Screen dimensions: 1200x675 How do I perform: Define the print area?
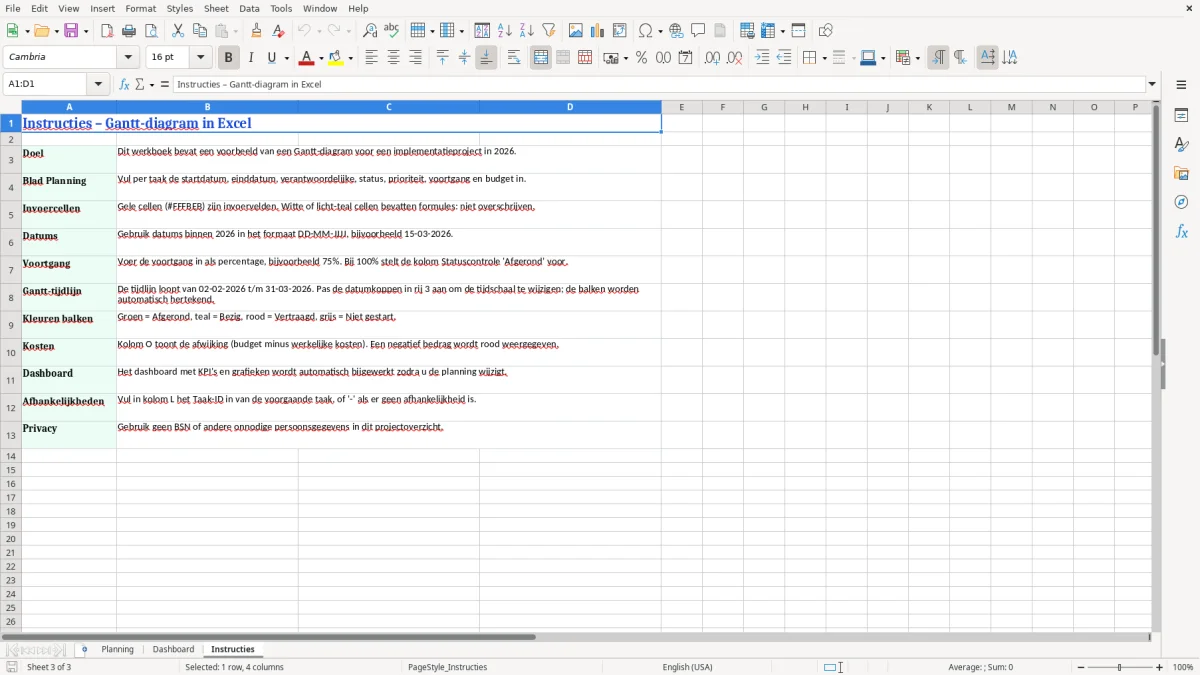[x=747, y=31]
